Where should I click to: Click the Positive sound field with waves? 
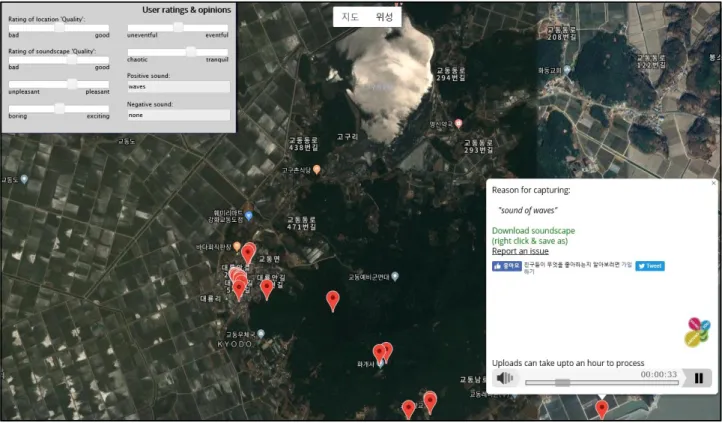point(179,87)
